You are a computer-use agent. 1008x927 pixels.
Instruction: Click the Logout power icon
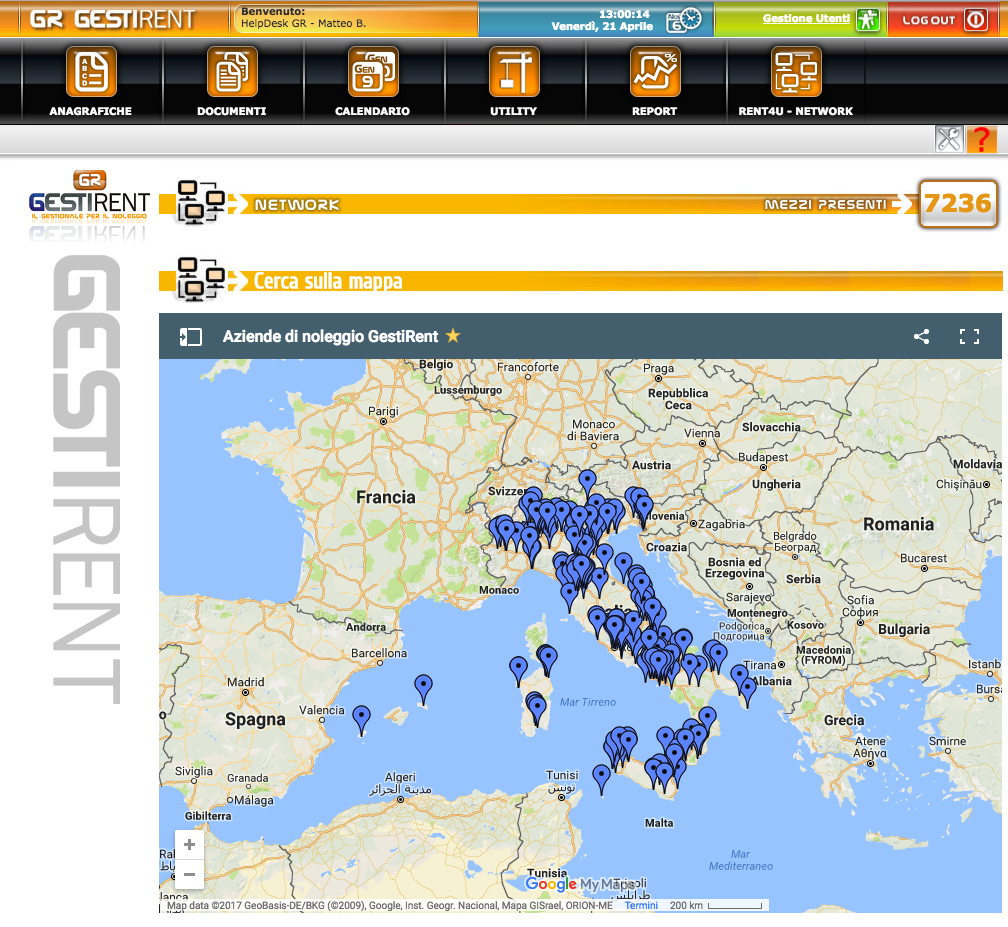(x=975, y=19)
